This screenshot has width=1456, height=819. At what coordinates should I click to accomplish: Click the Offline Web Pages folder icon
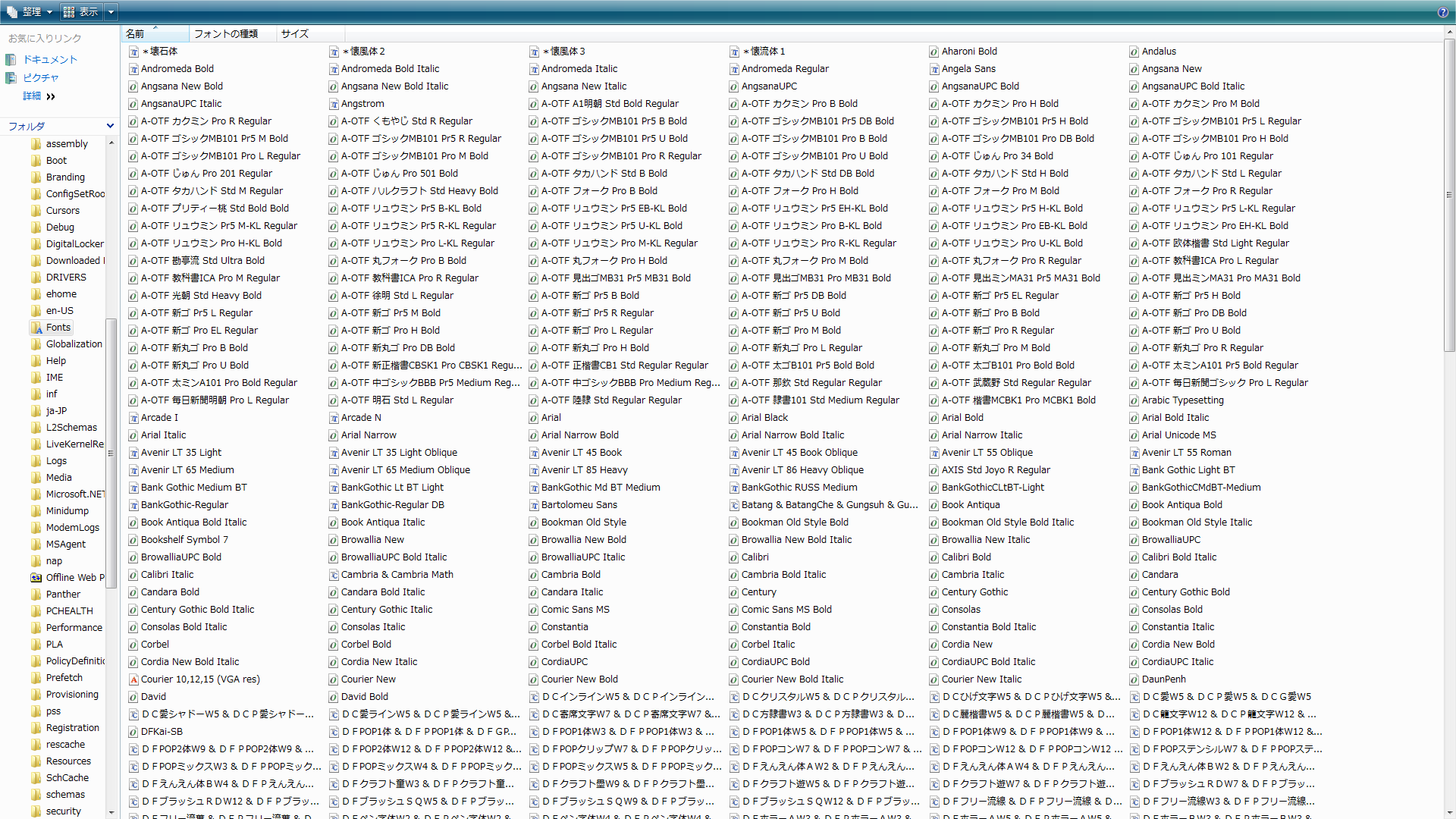[x=36, y=578]
